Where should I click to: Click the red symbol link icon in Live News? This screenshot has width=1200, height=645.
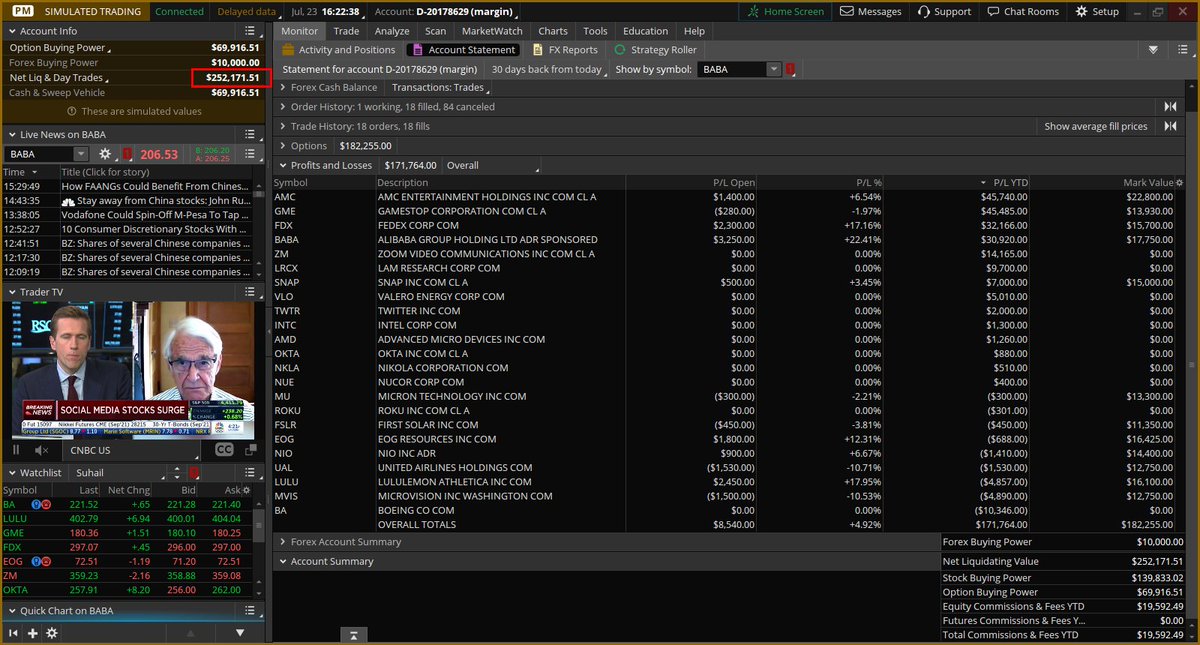(x=127, y=154)
